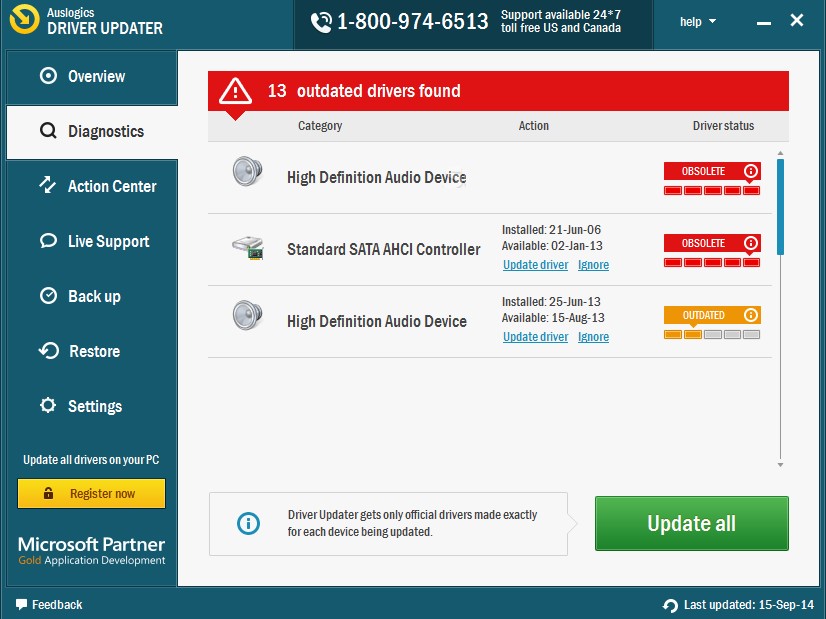Open Settings from the sidebar

[92, 406]
